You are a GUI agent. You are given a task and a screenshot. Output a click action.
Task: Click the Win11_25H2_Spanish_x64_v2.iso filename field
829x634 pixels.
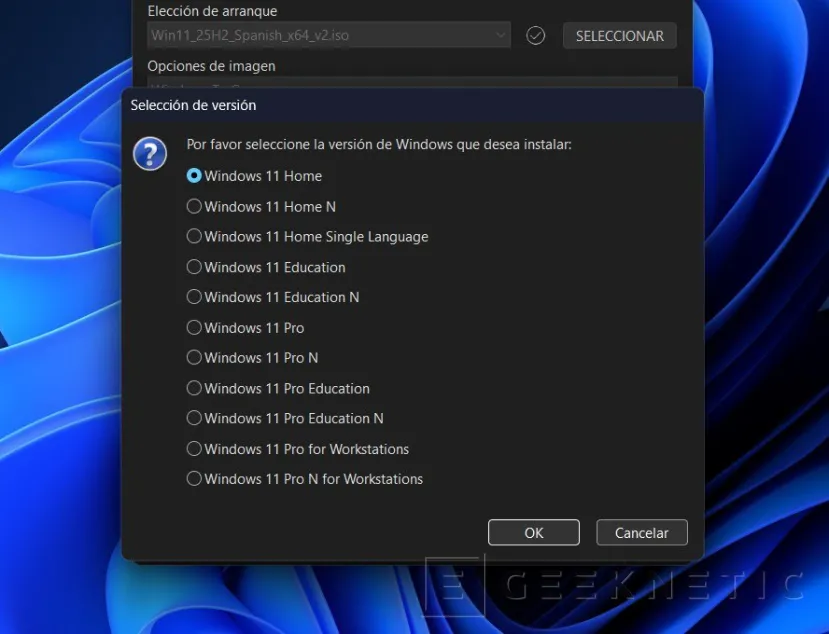(x=300, y=35)
